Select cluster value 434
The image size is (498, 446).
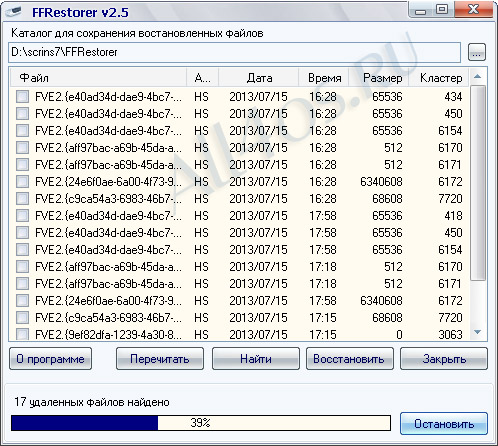coord(453,97)
